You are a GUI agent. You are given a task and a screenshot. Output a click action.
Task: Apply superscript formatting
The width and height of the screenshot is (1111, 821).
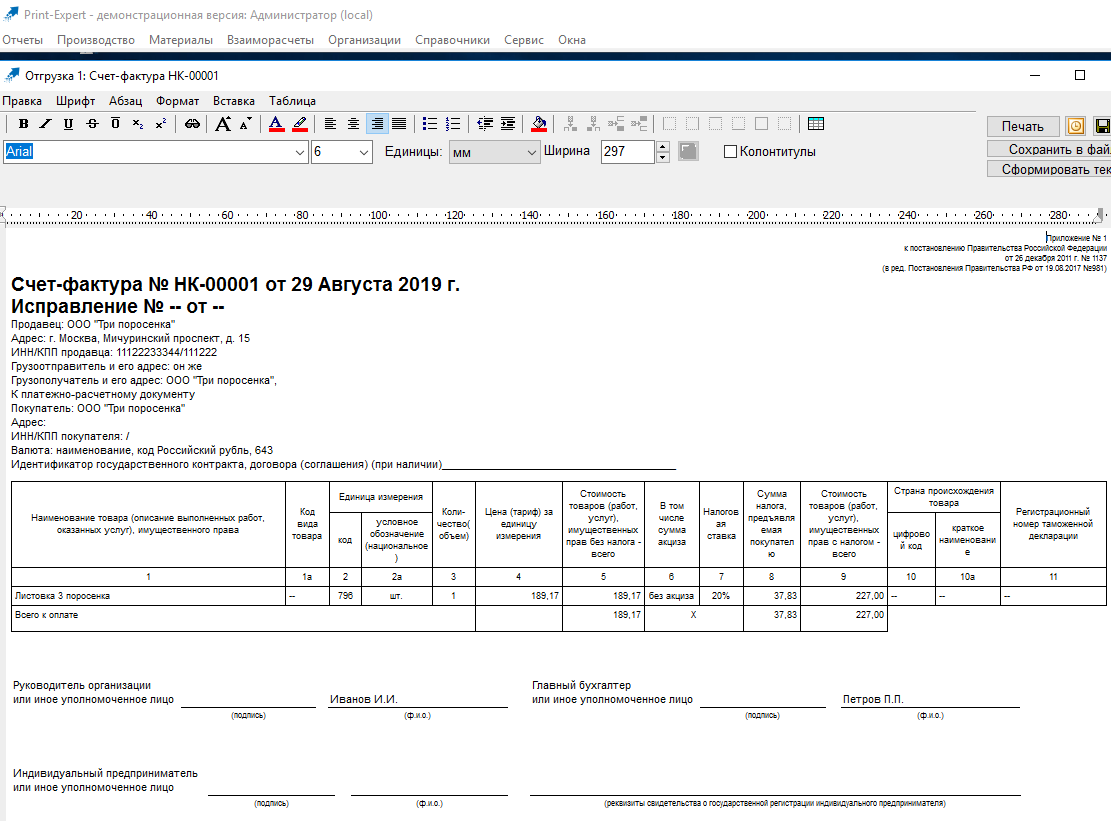(161, 124)
